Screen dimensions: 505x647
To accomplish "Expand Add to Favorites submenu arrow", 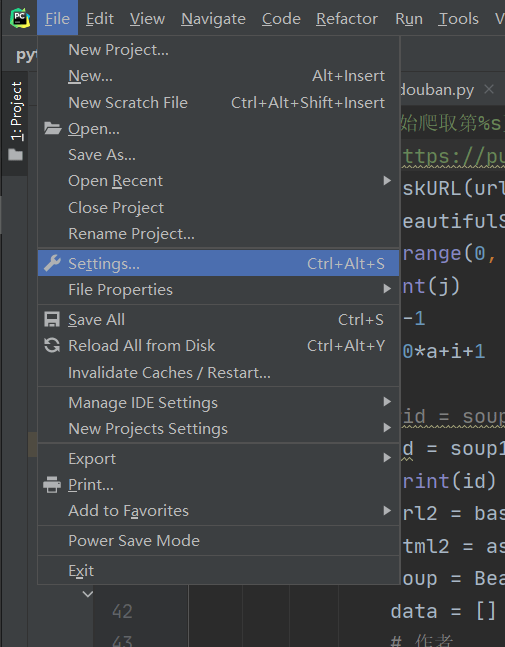I will pos(387,511).
